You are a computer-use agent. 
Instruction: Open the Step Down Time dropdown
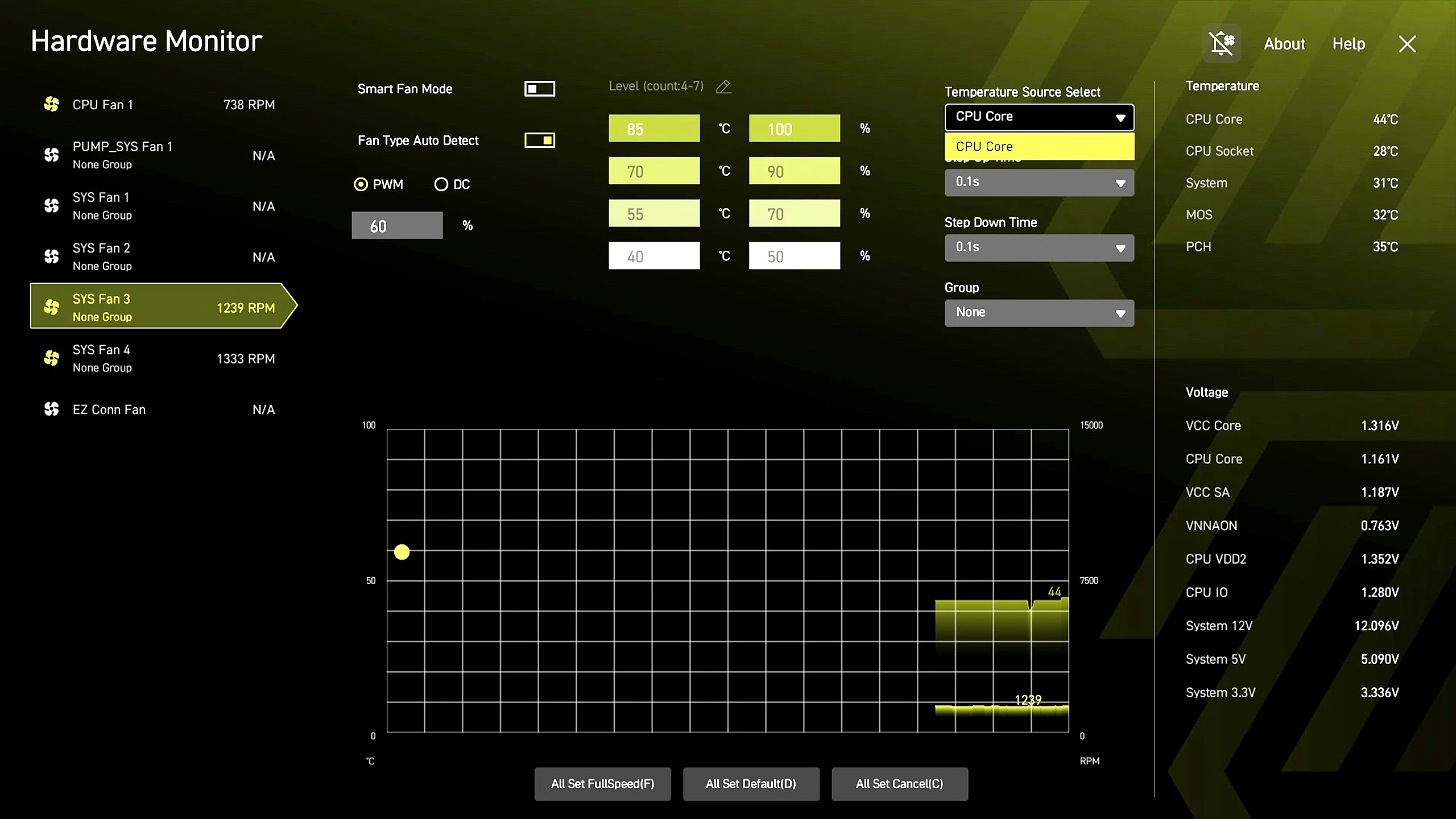(x=1039, y=247)
